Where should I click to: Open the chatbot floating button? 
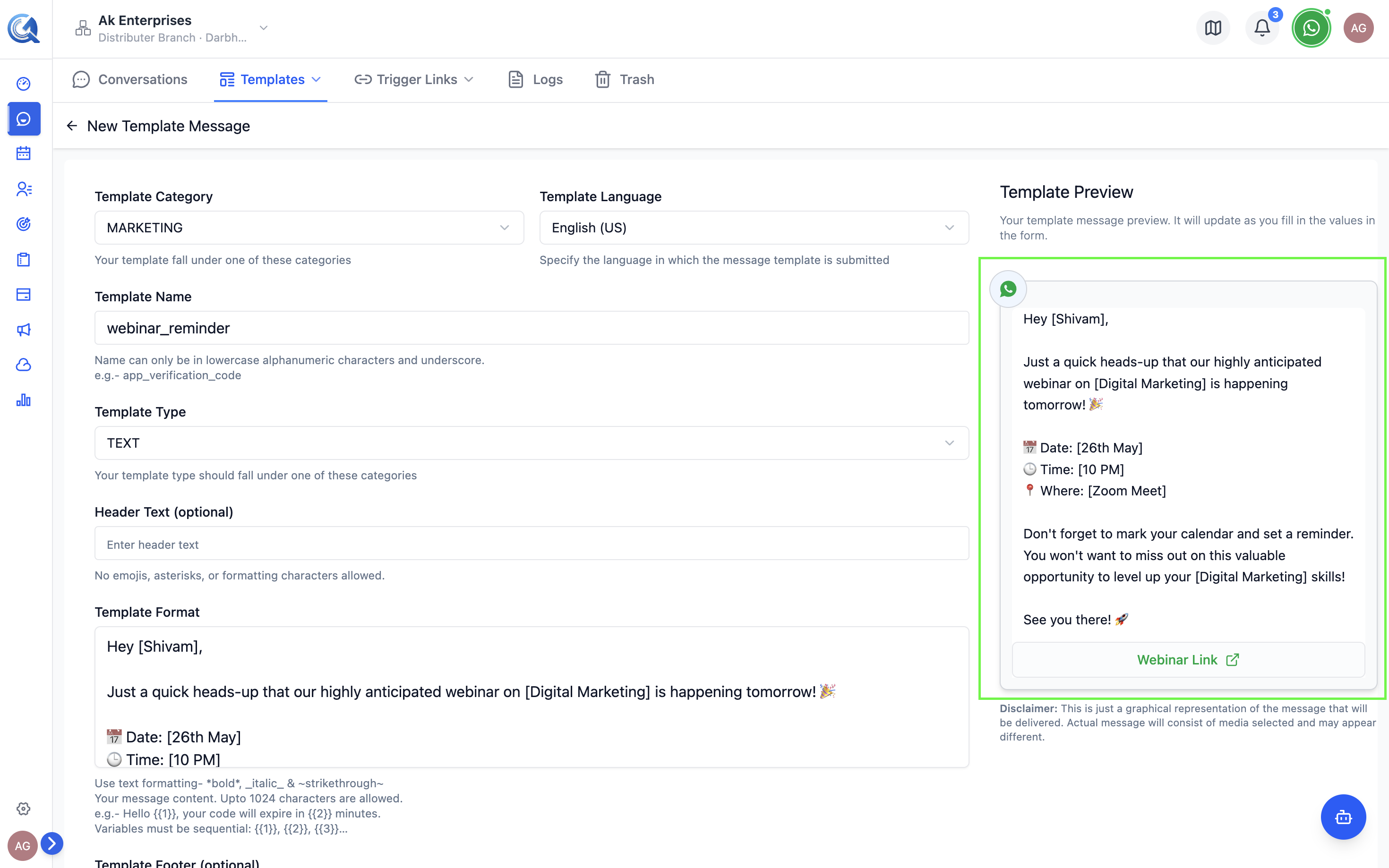point(1343,817)
